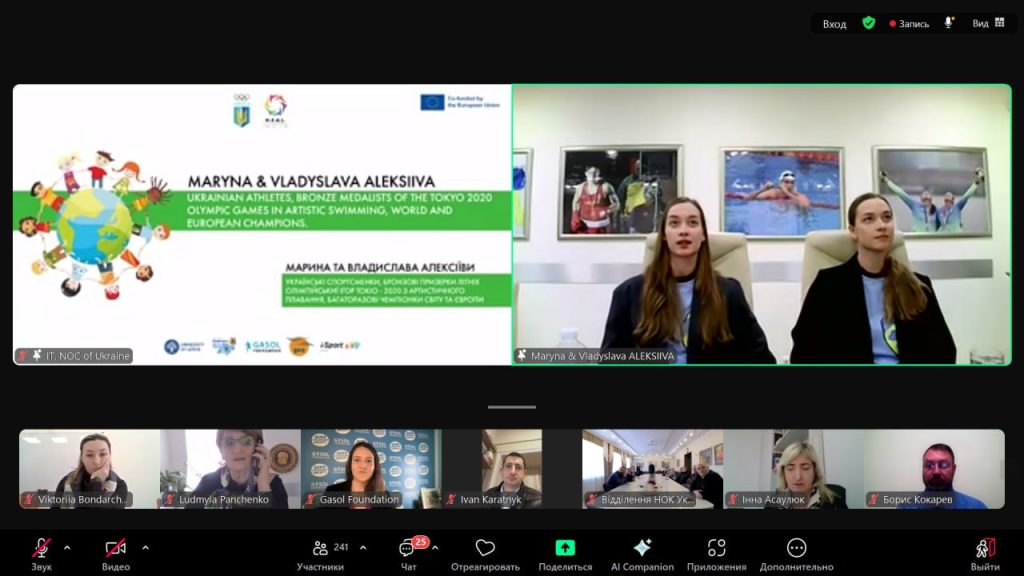
Task: Expand audio options arrow next to Звук
Action: [67, 548]
